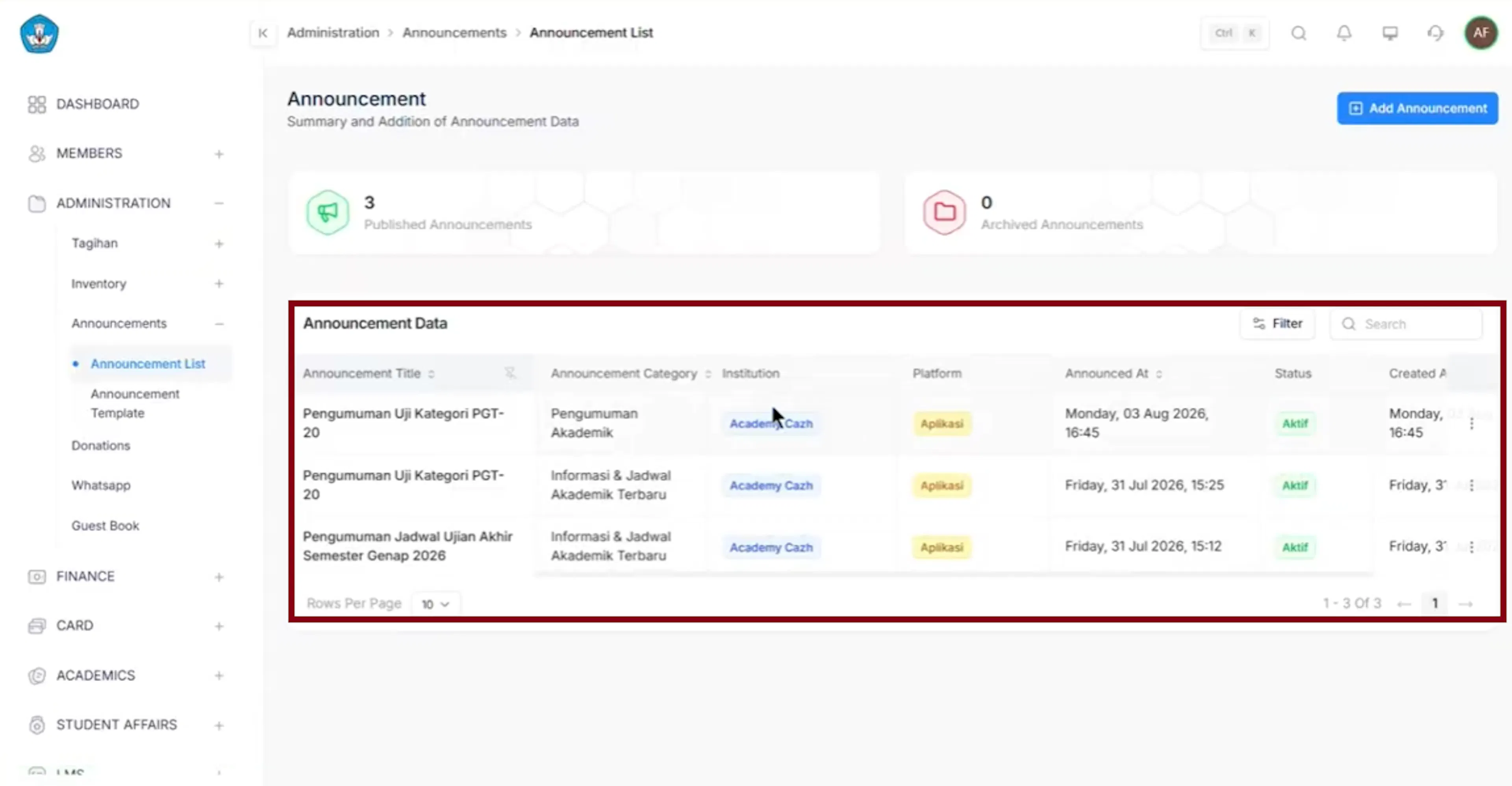Open the headset support icon
The image size is (1512, 786).
pos(1435,33)
